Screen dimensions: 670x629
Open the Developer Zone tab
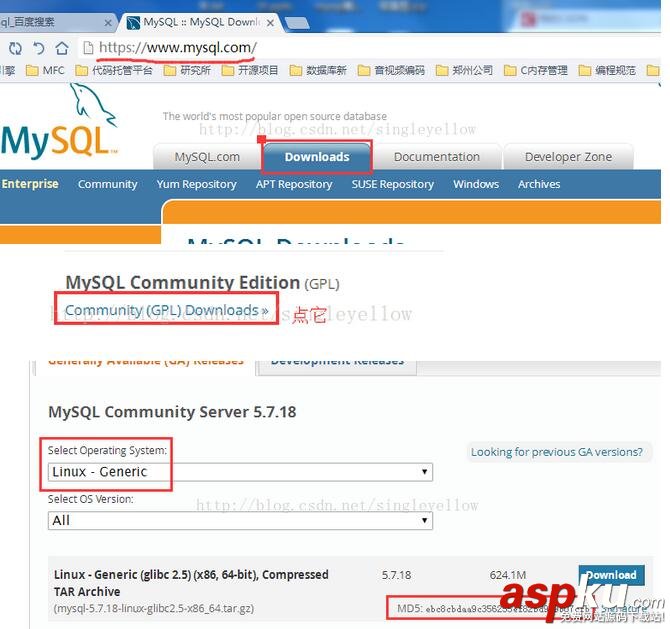click(568, 157)
